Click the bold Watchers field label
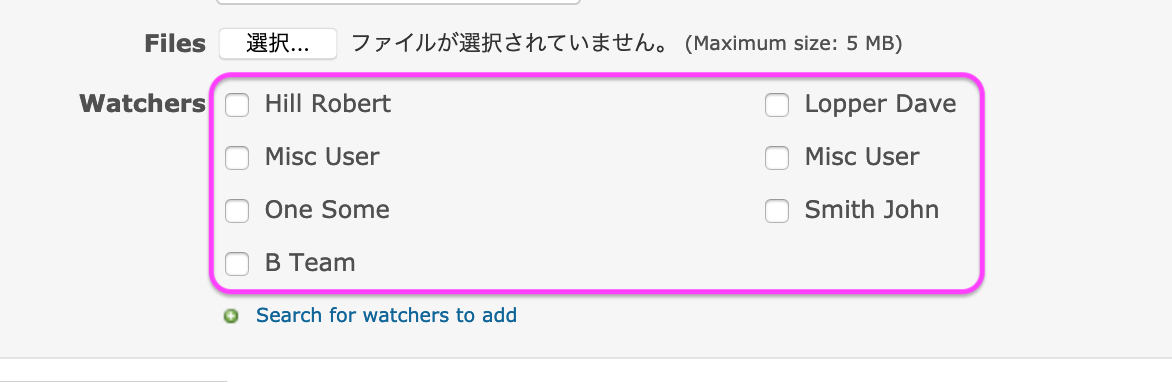This screenshot has width=1172, height=382. pyautogui.click(x=142, y=104)
